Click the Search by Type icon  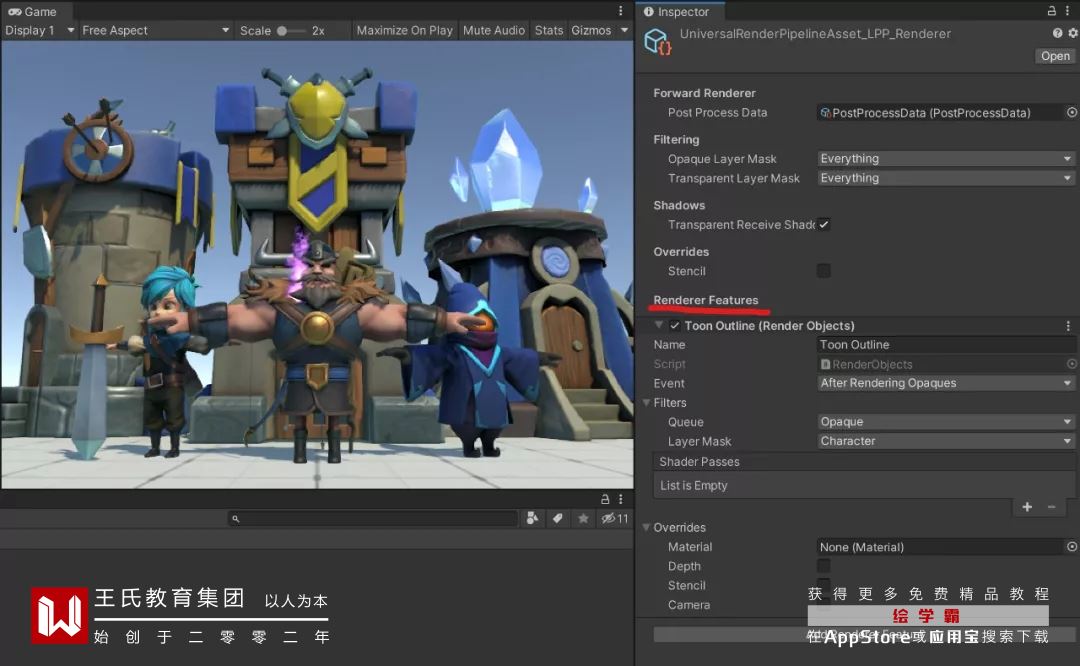pyautogui.click(x=532, y=519)
